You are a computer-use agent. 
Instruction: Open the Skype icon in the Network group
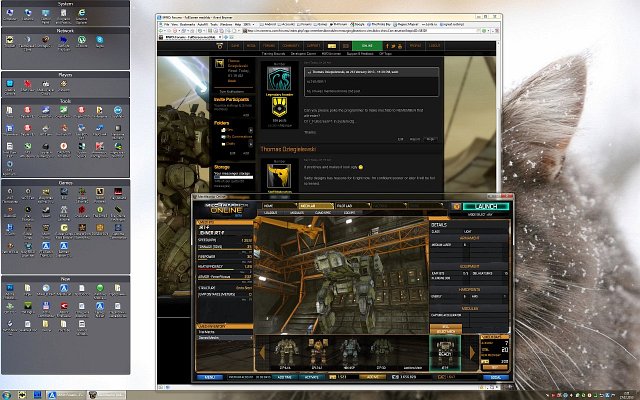pyautogui.click(x=100, y=40)
